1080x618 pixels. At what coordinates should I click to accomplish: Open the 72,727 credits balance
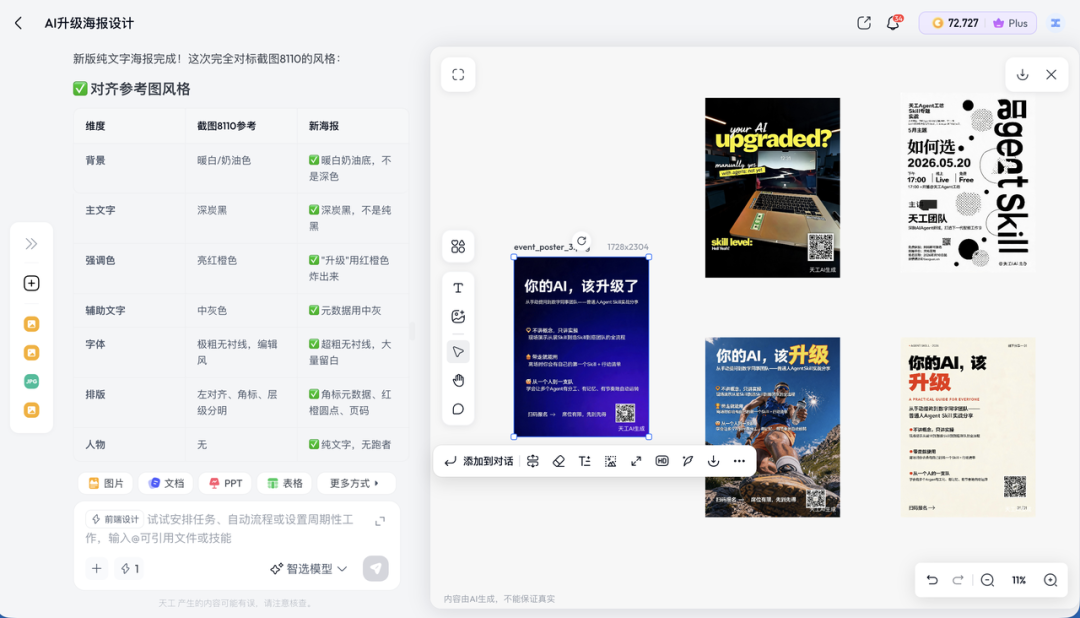coord(955,23)
